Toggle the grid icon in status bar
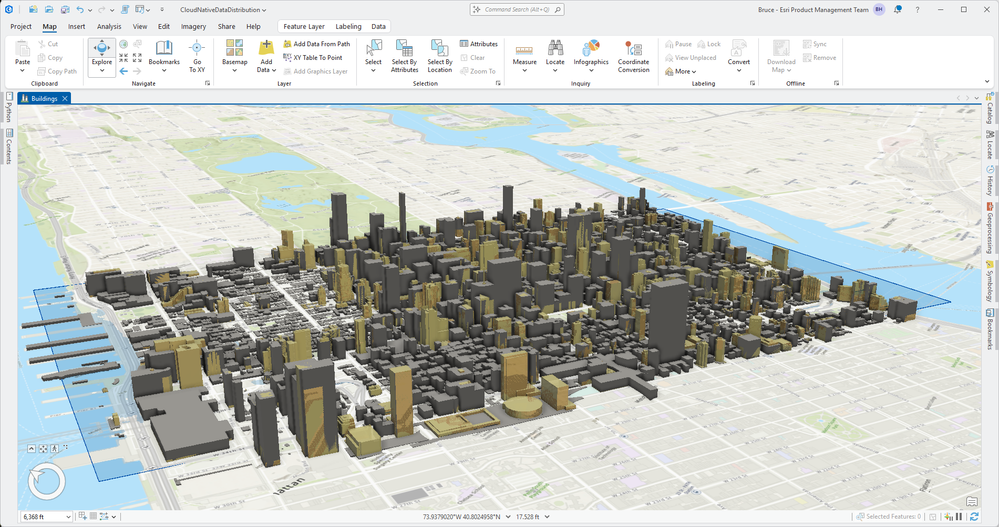Screen dimensions: 999x527 [93, 516]
